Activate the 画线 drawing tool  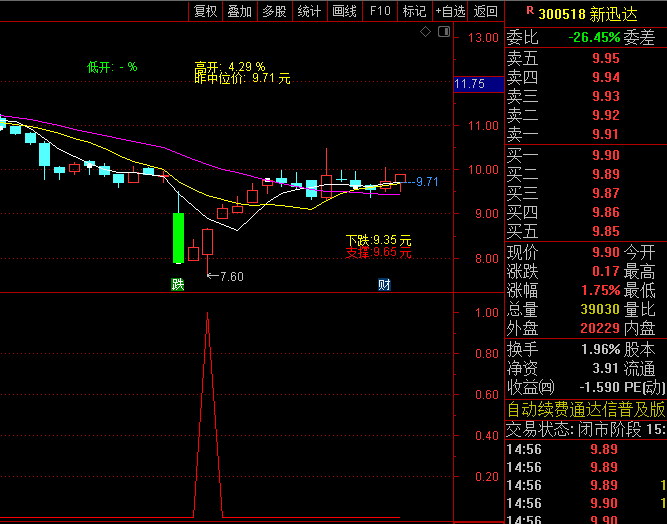pos(345,11)
